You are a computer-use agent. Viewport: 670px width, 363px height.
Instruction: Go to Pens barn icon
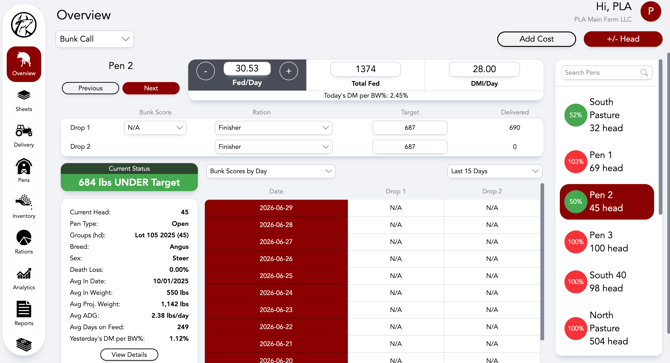[24, 171]
